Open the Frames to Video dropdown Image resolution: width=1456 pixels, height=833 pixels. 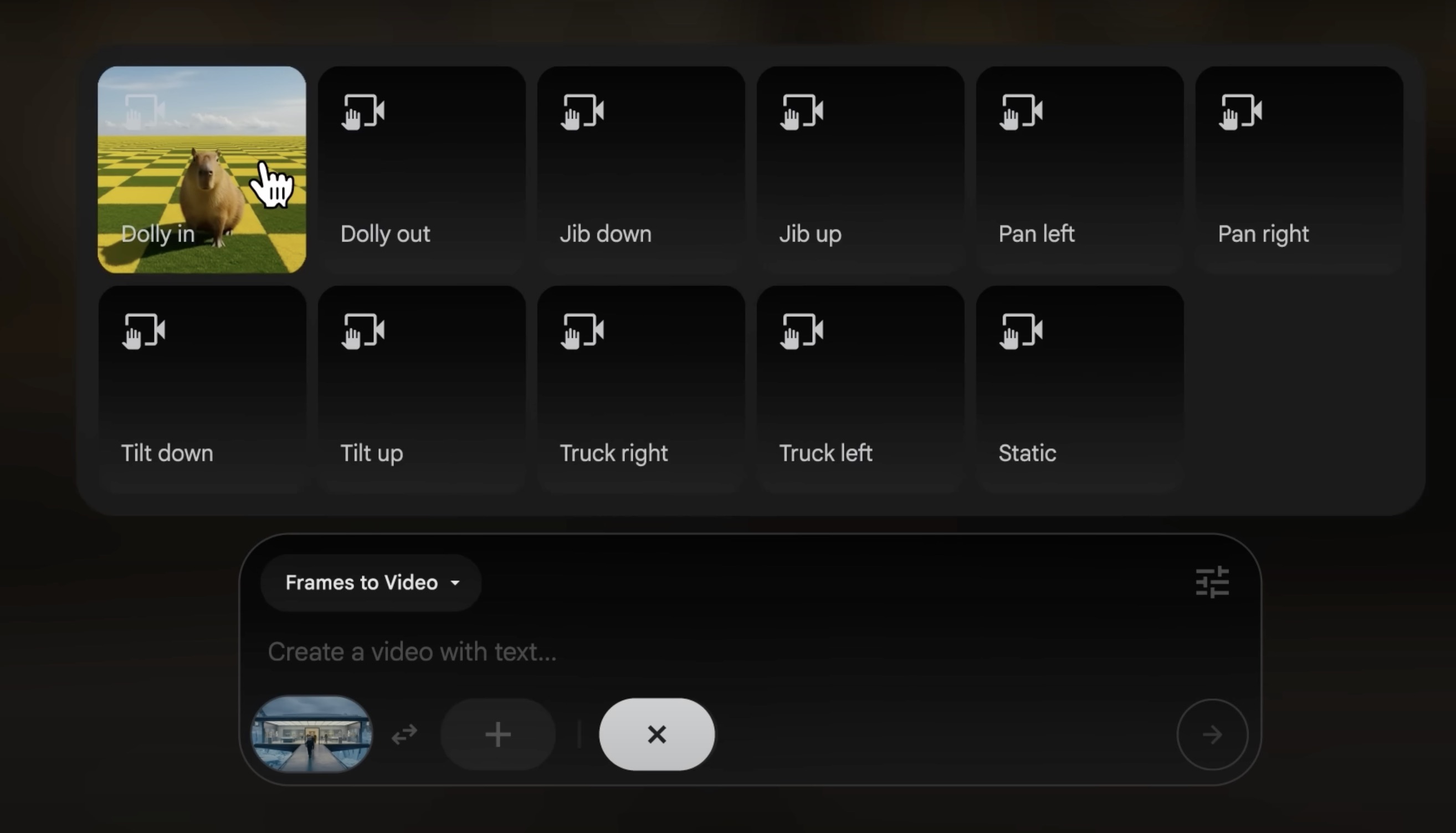[370, 583]
